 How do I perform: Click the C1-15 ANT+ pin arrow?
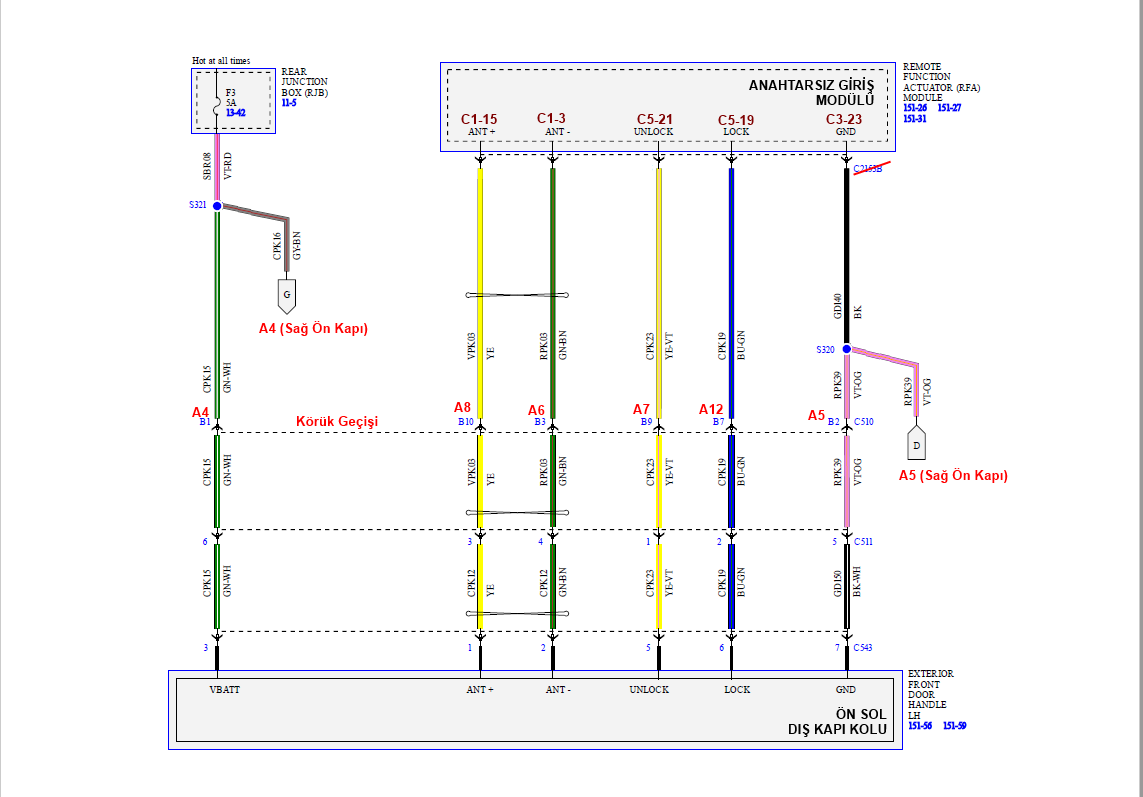[480, 157]
